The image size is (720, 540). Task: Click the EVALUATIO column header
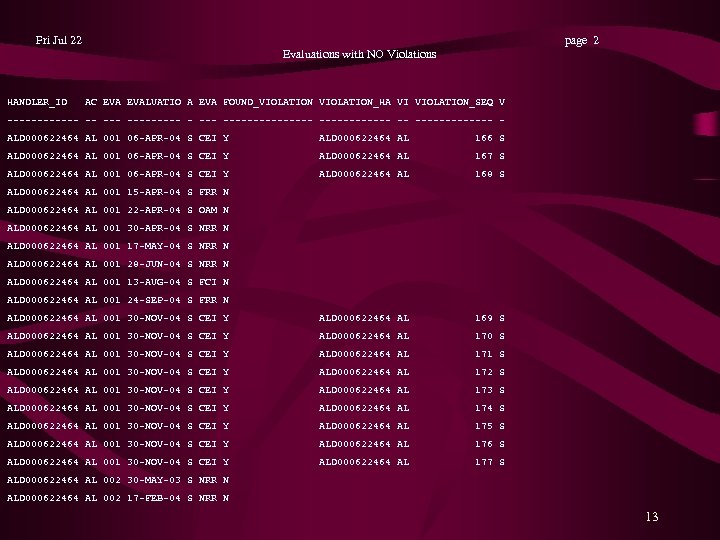click(x=154, y=102)
